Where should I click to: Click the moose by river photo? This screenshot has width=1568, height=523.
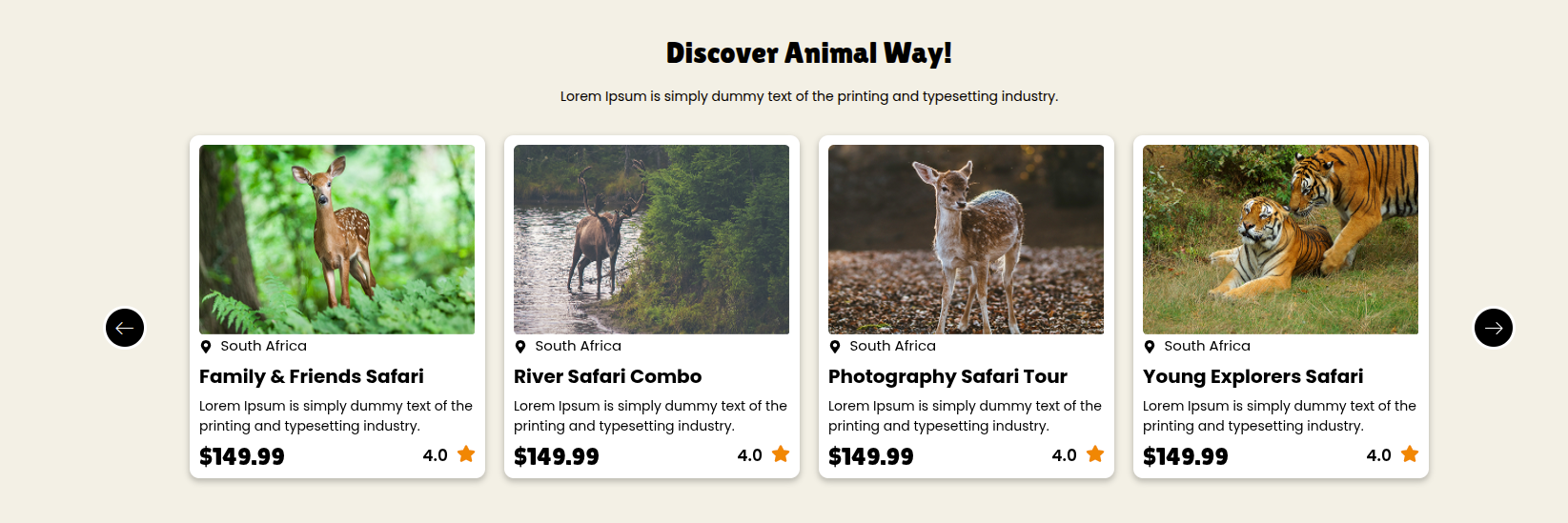pyautogui.click(x=651, y=239)
